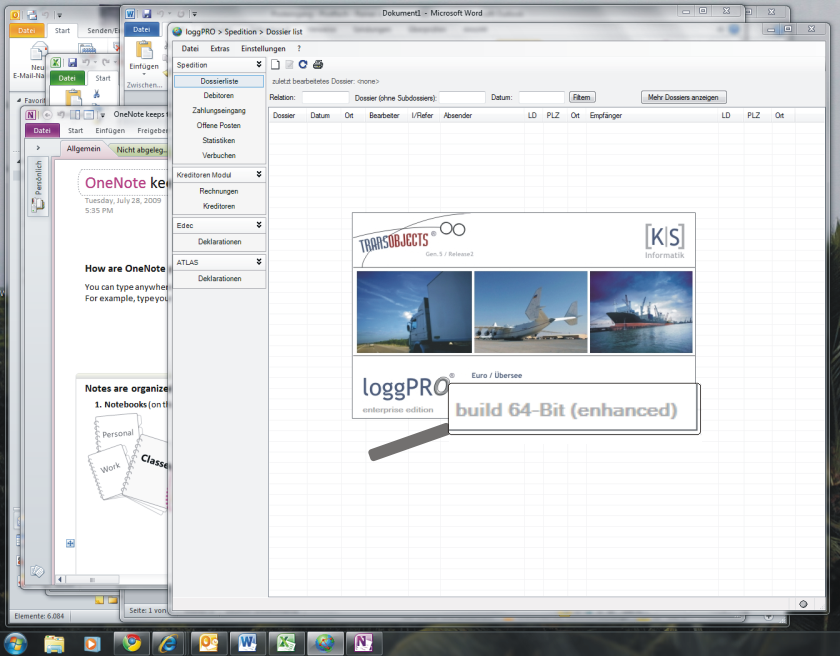Screen dimensions: 840x656
Task: Open the Word quick access customize dropdown
Action: pyautogui.click(x=195, y=14)
